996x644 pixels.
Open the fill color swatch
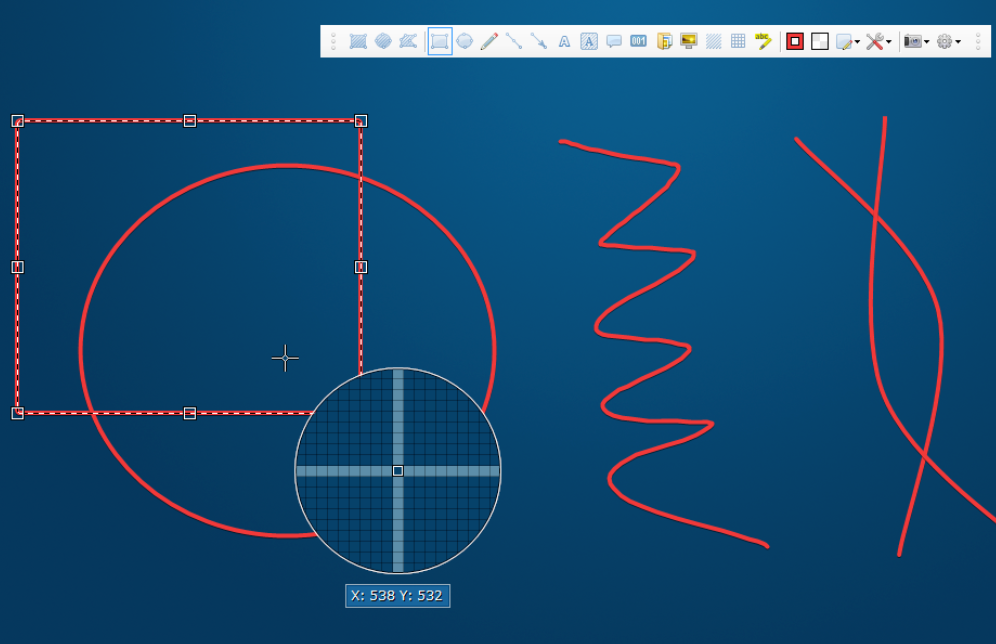pyautogui.click(x=819, y=42)
